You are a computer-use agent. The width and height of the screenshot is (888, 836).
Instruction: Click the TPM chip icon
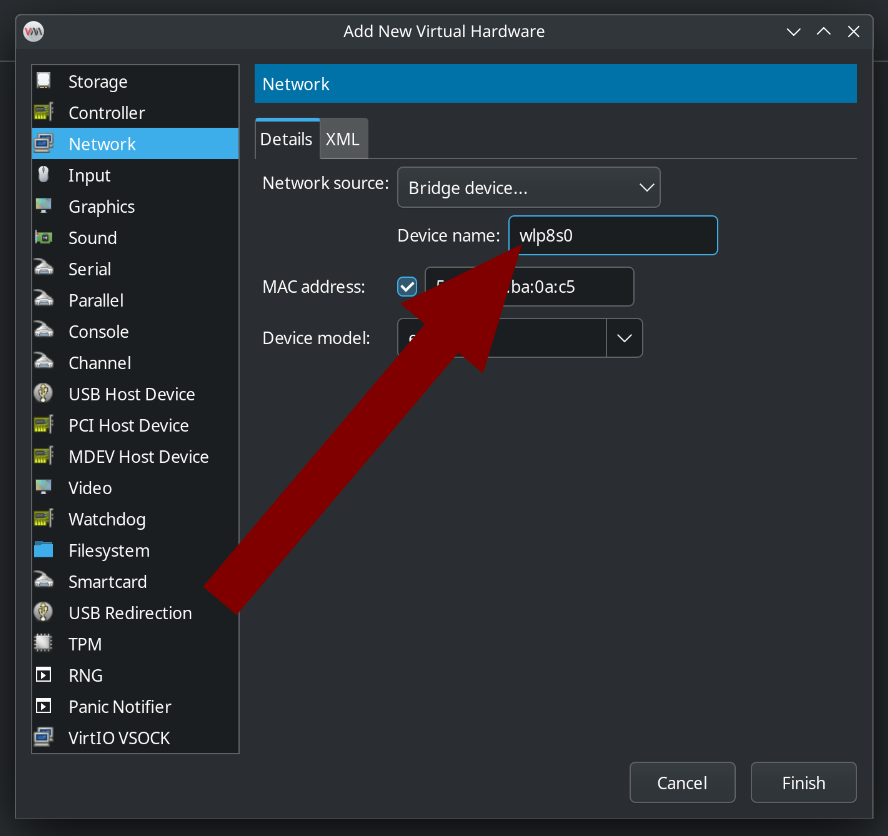[44, 643]
